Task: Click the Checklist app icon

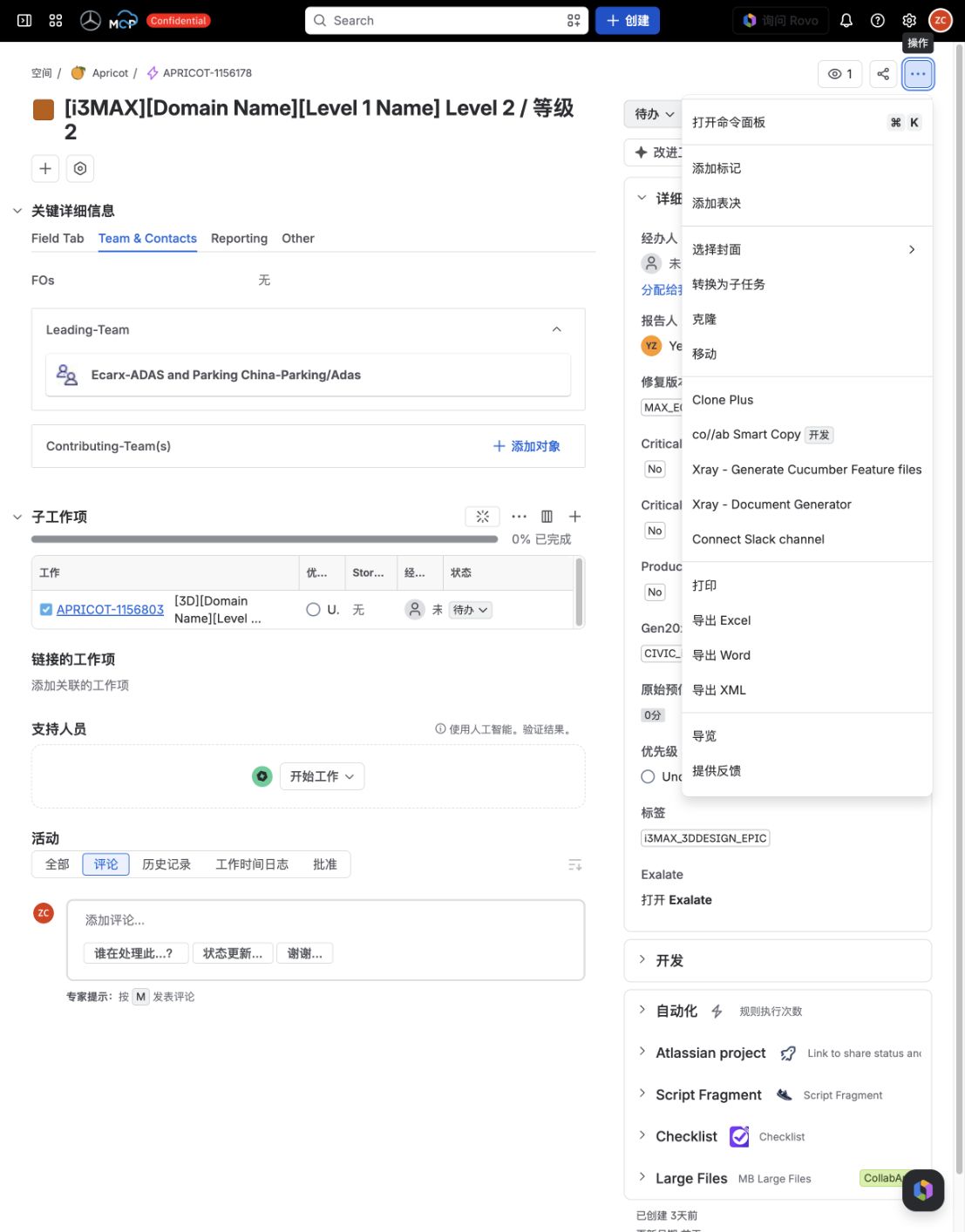Action: 739,1136
